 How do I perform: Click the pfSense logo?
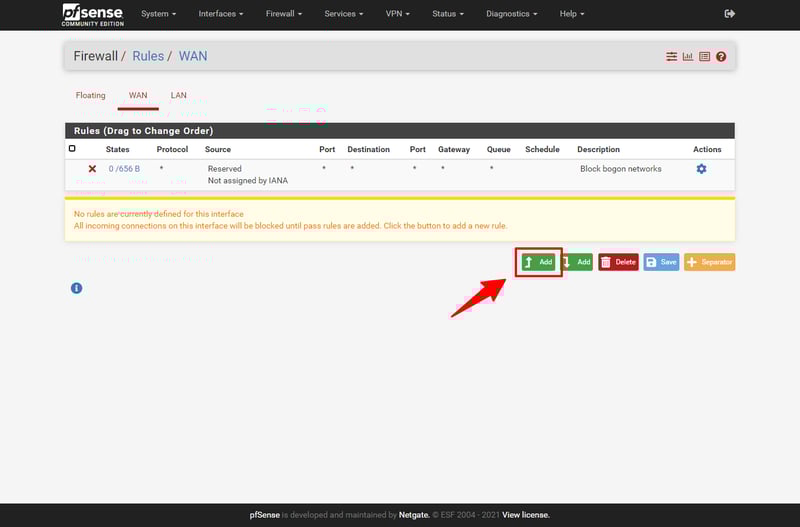[92, 14]
